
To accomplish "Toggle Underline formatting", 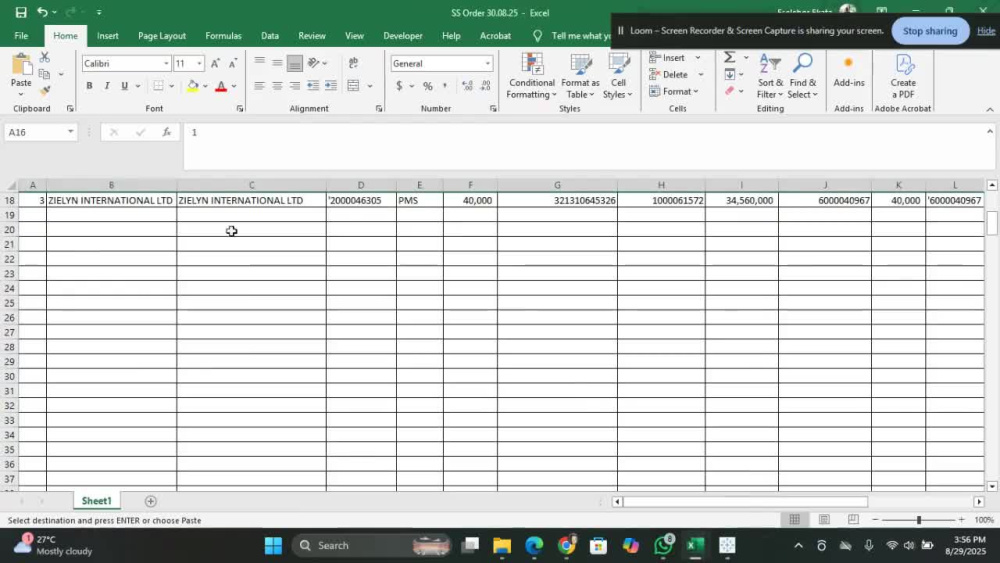I will click(124, 85).
